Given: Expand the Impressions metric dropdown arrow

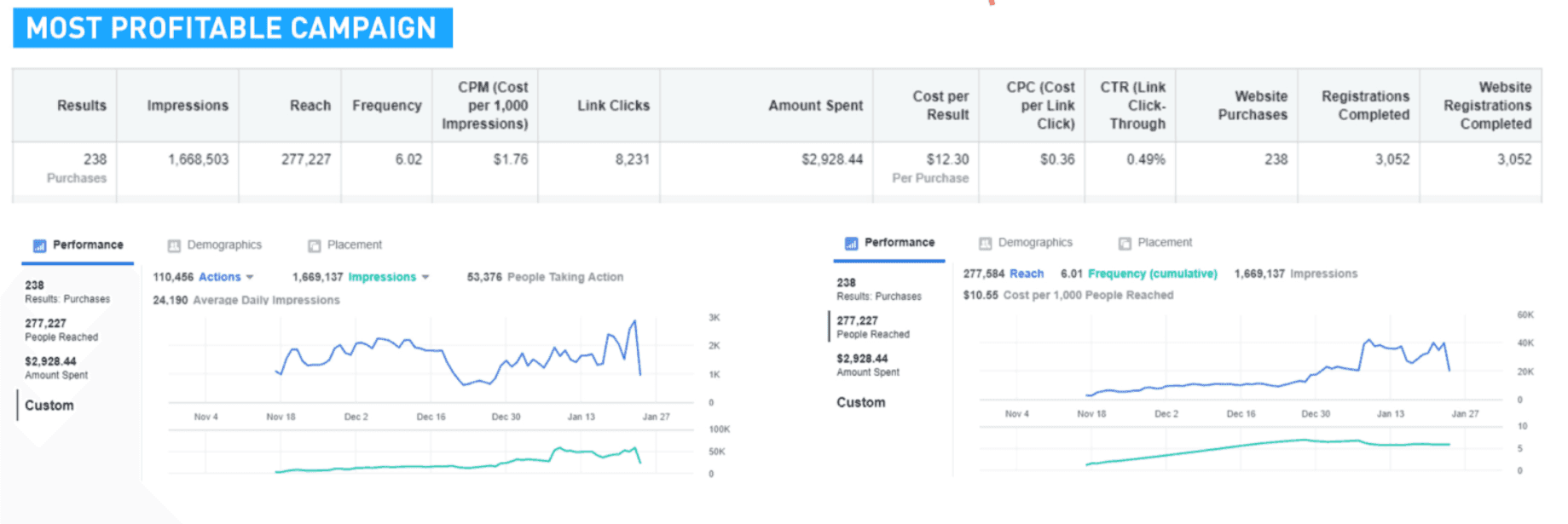Looking at the screenshot, I should pyautogui.click(x=425, y=277).
